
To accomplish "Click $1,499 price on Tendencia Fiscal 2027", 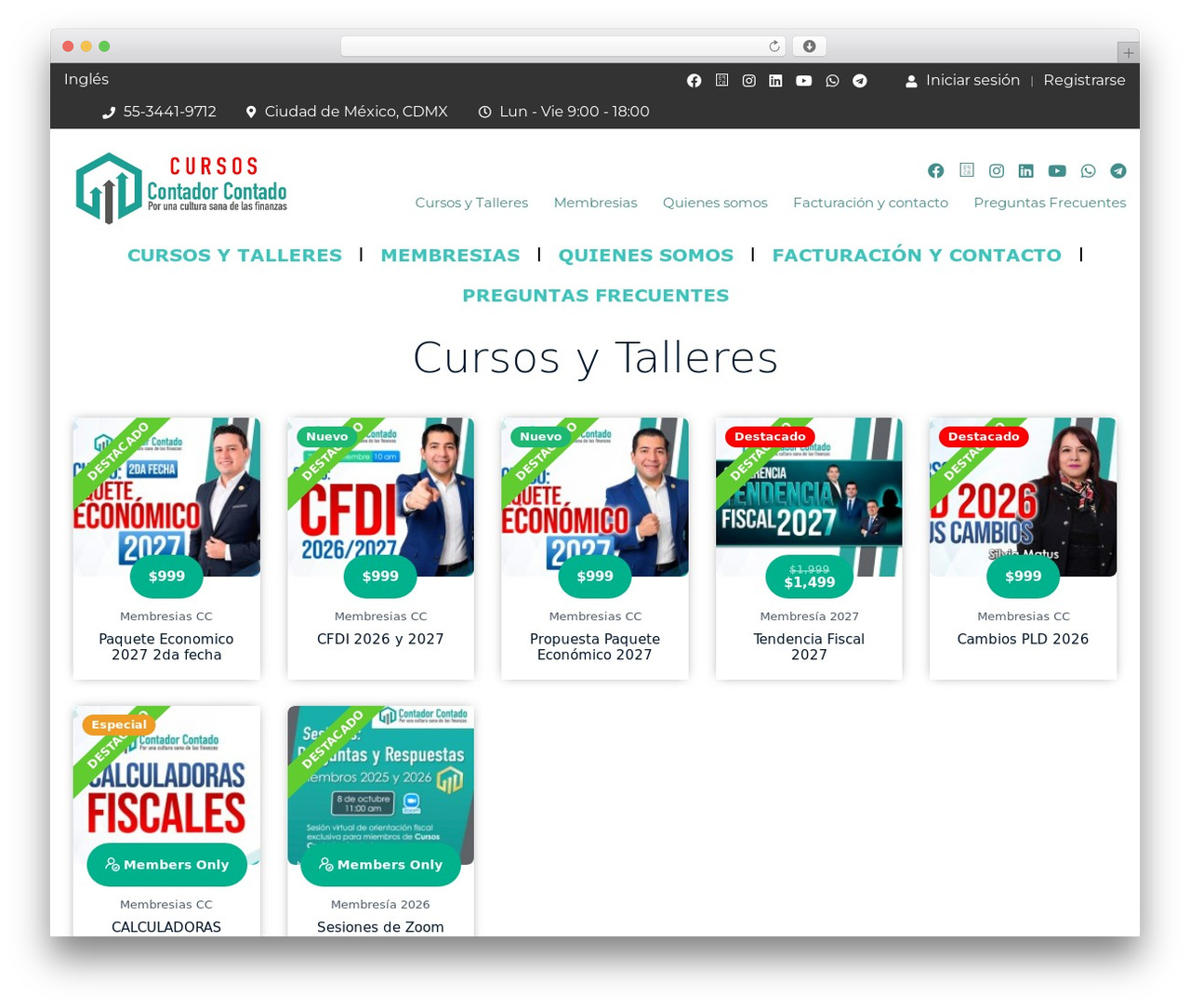I will [809, 582].
